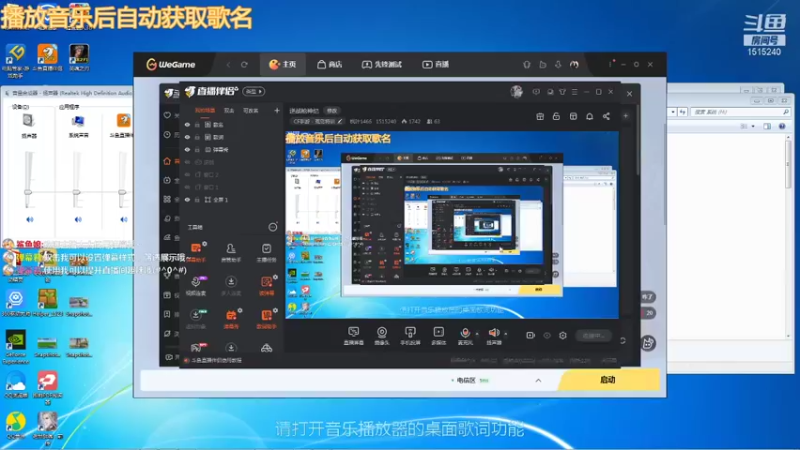Click the start streaming pill button
The width and height of the screenshot is (800, 450).
pos(594,336)
